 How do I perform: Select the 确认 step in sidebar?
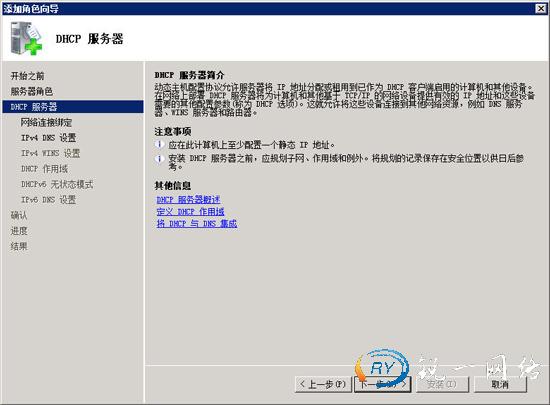pos(19,215)
